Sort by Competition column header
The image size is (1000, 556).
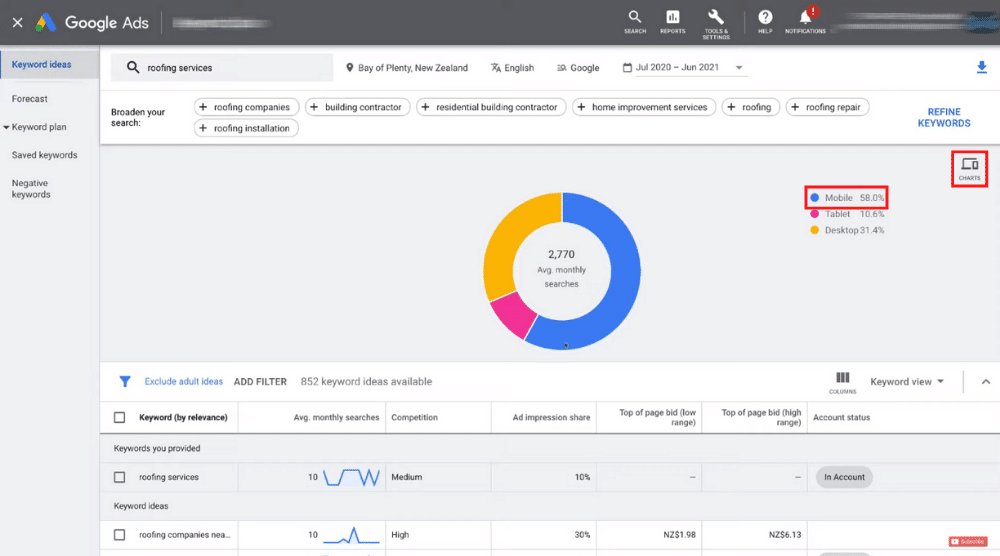tap(415, 417)
